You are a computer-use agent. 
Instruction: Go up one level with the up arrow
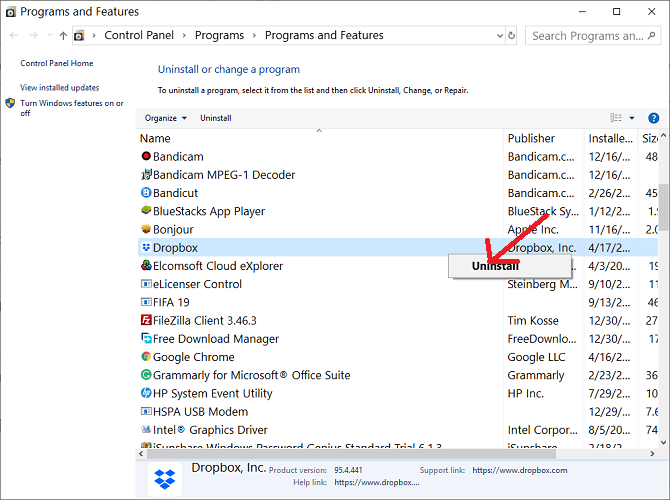click(63, 35)
